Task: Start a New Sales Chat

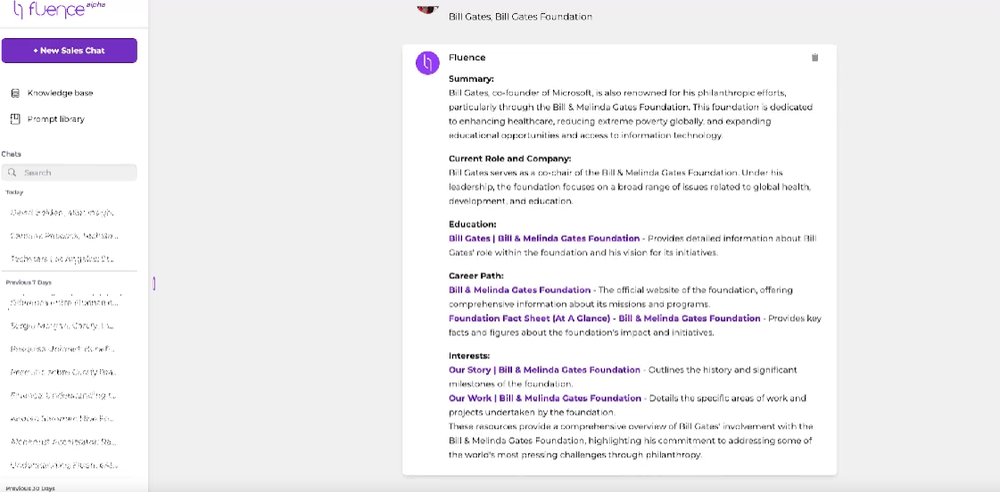Action: (69, 50)
